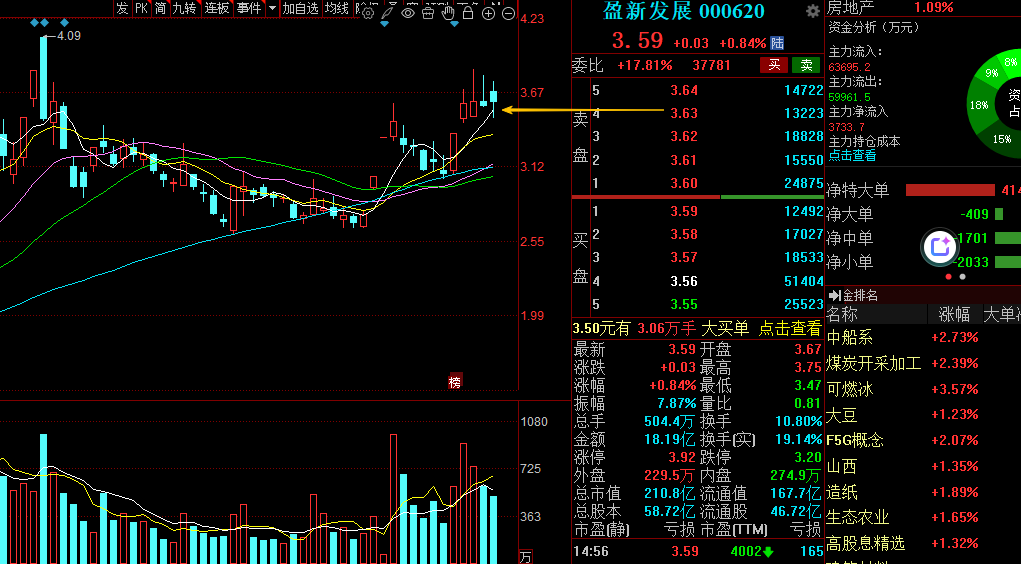The image size is (1021, 564).
Task: Zoom in with the plus icon
Action: pyautogui.click(x=488, y=13)
